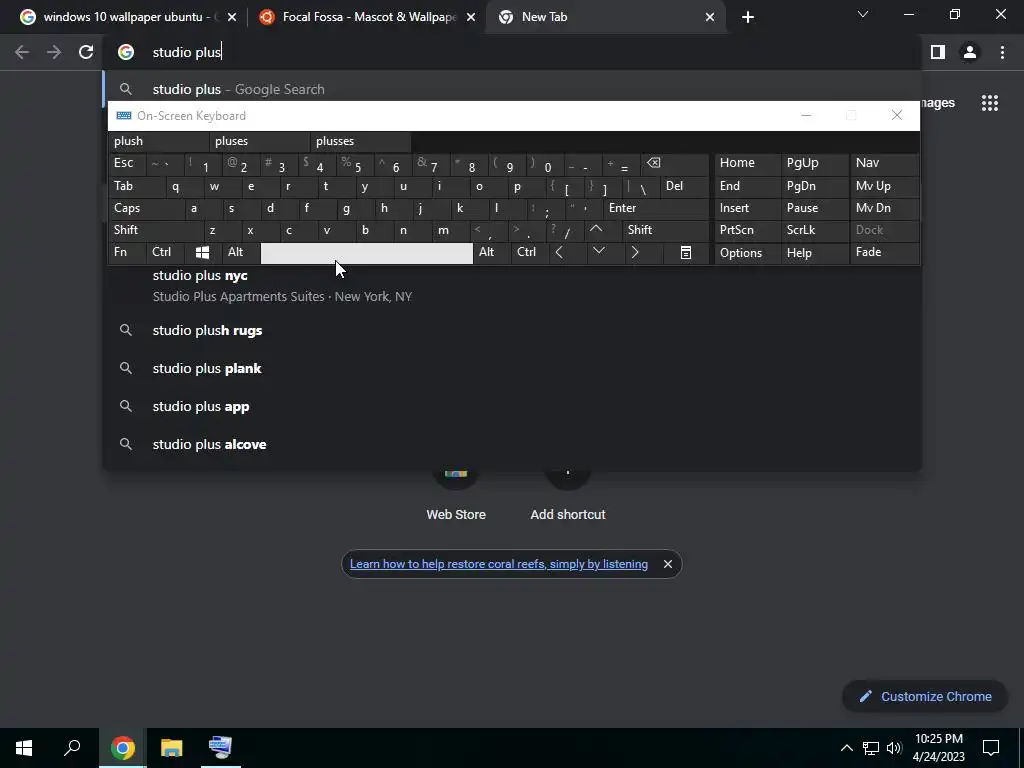Viewport: 1024px width, 768px height.
Task: Tap the Windows logo key on keyboard
Action: click(x=202, y=253)
